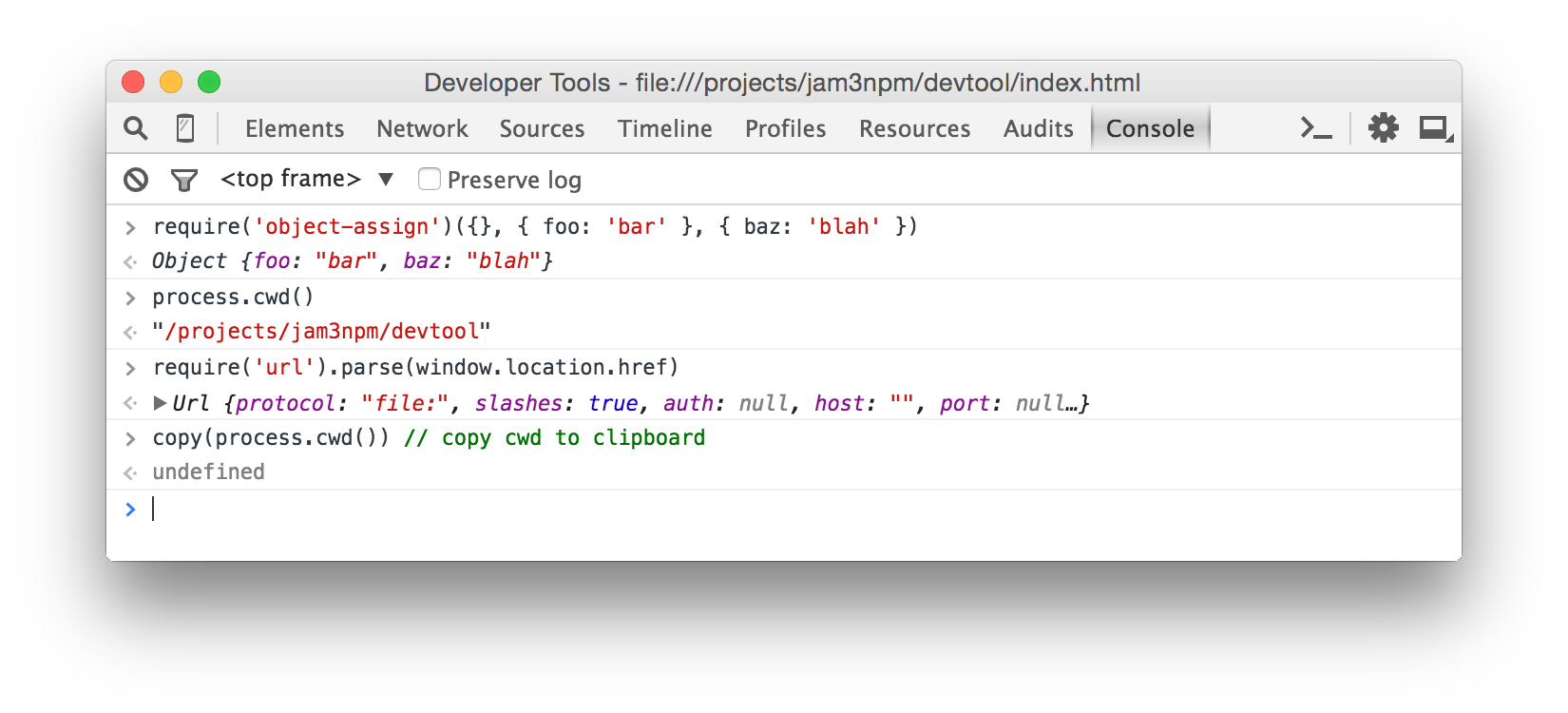Toggle device mode phone icon

point(185,128)
